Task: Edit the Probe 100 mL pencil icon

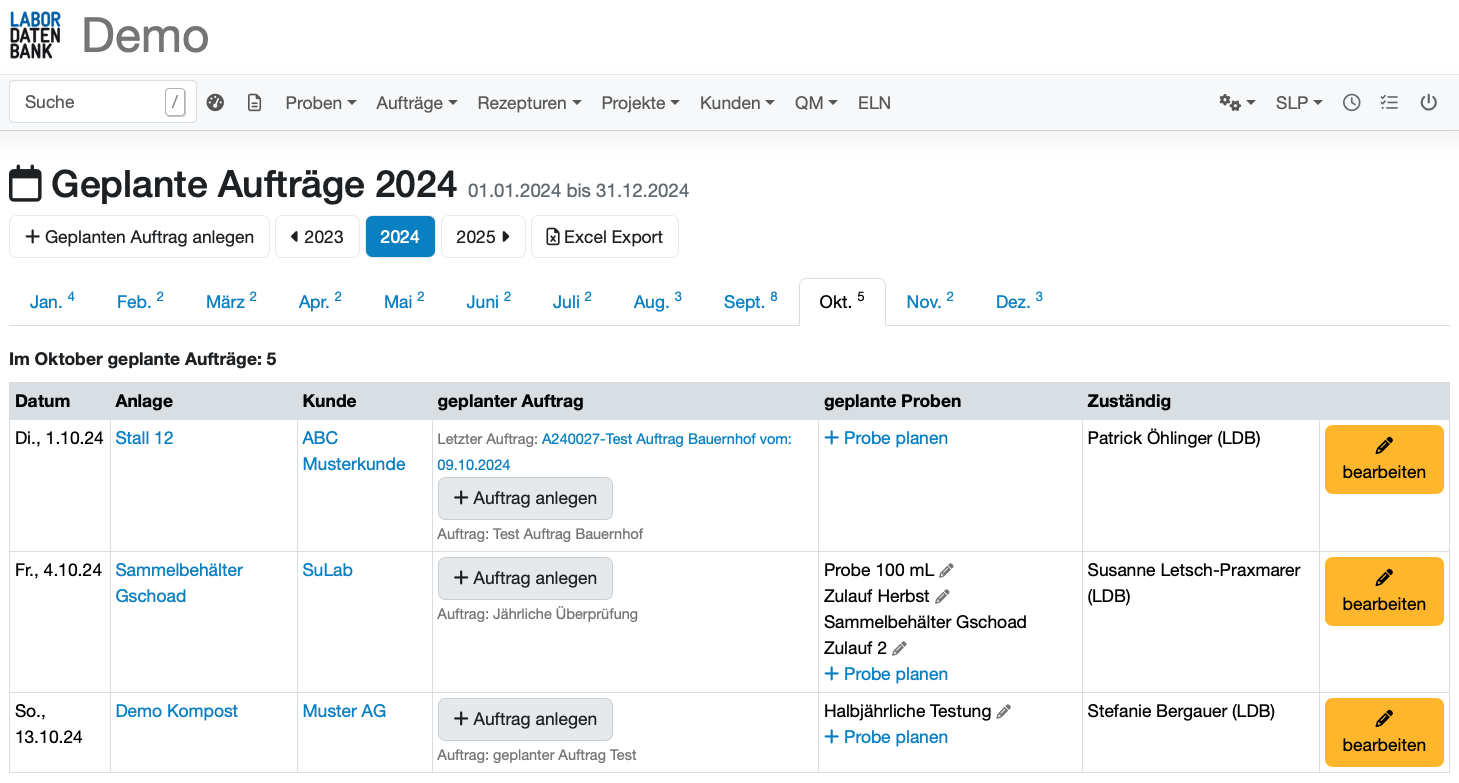Action: point(946,571)
